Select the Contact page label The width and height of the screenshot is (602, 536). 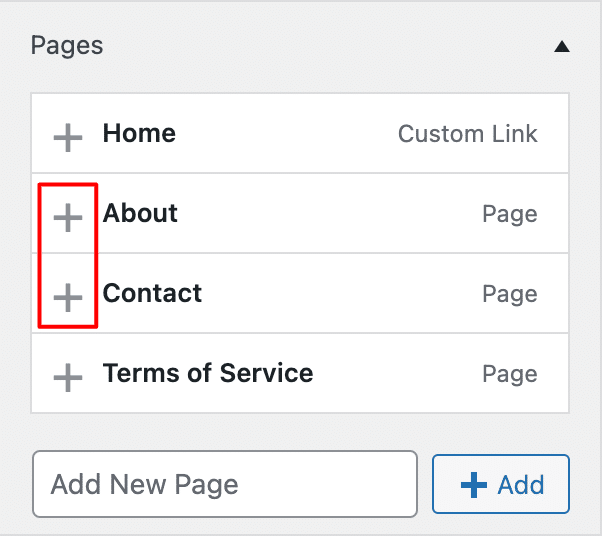point(152,294)
